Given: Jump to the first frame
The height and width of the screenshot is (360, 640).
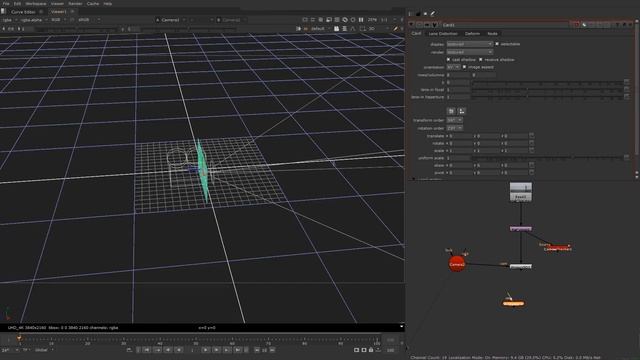Looking at the screenshot, I should coord(147,350).
